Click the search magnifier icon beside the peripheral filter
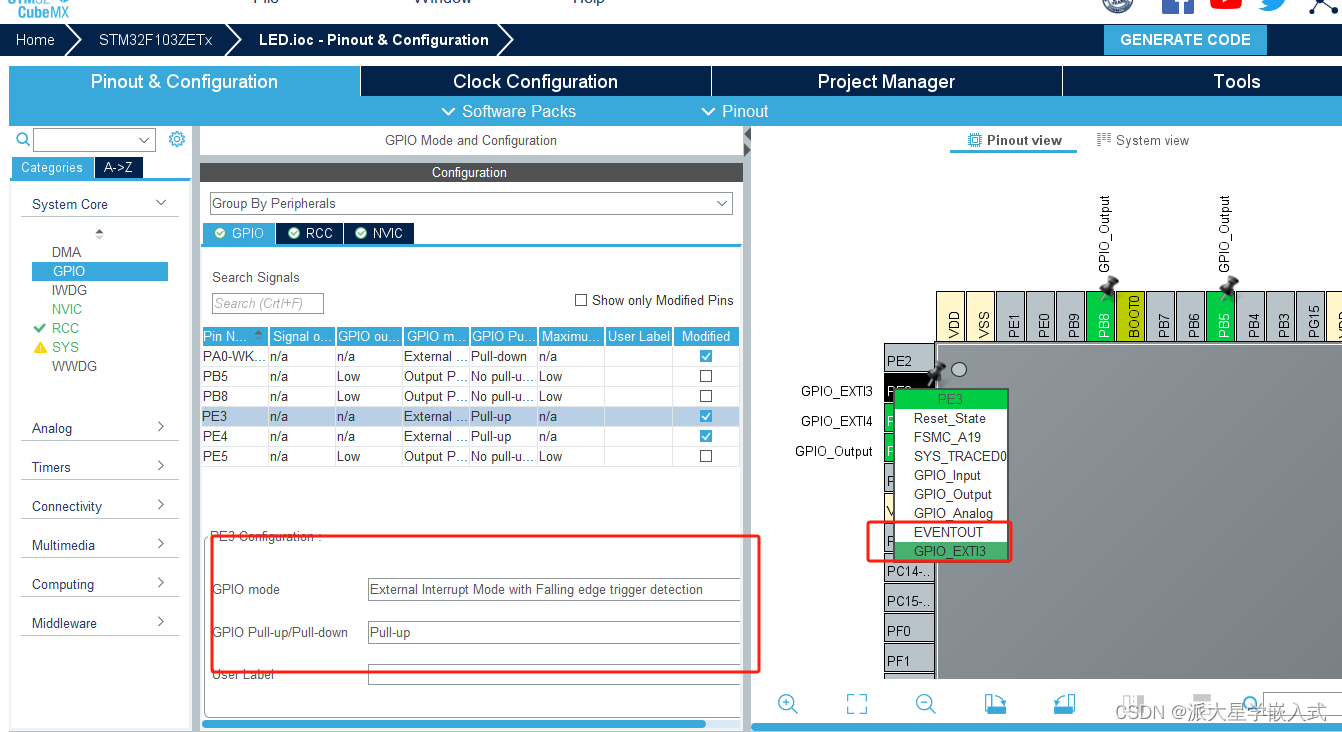 pyautogui.click(x=22, y=140)
